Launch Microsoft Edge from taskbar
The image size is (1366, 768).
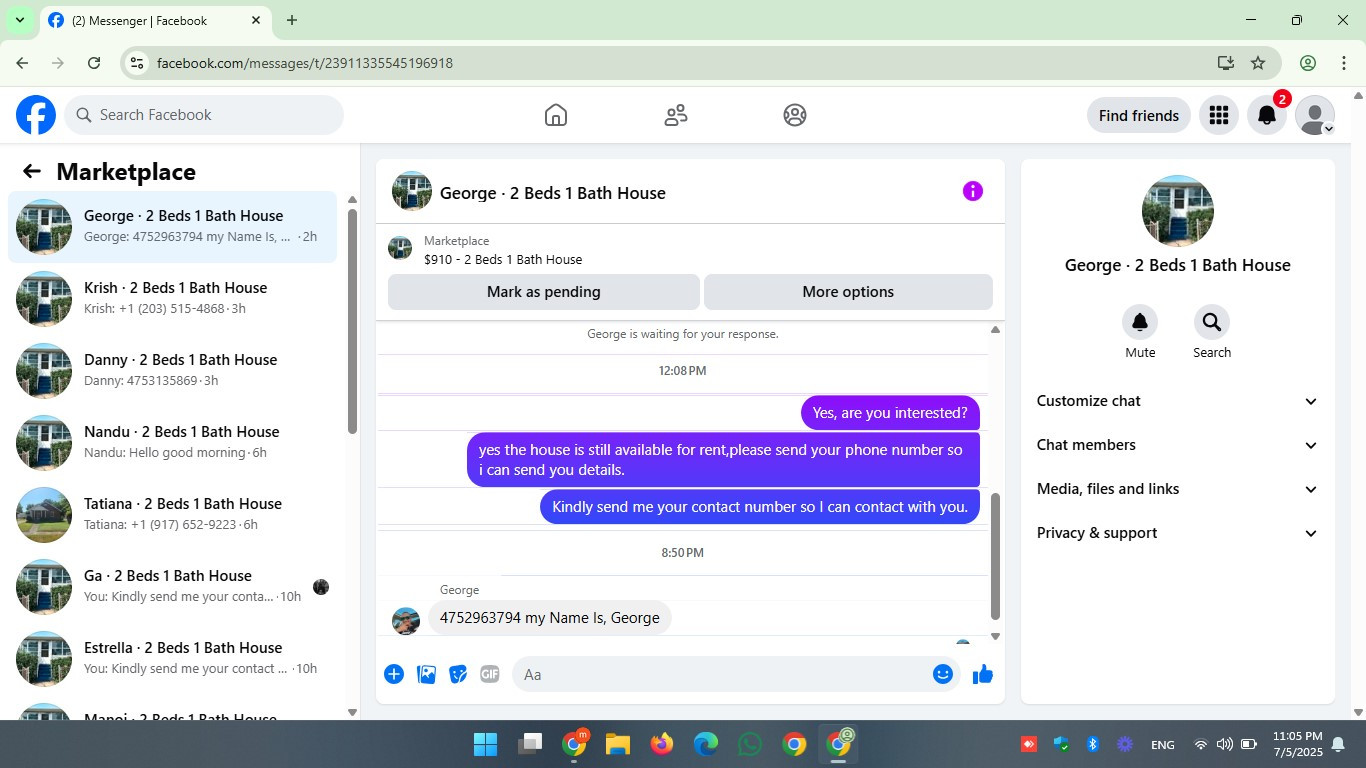(x=706, y=744)
